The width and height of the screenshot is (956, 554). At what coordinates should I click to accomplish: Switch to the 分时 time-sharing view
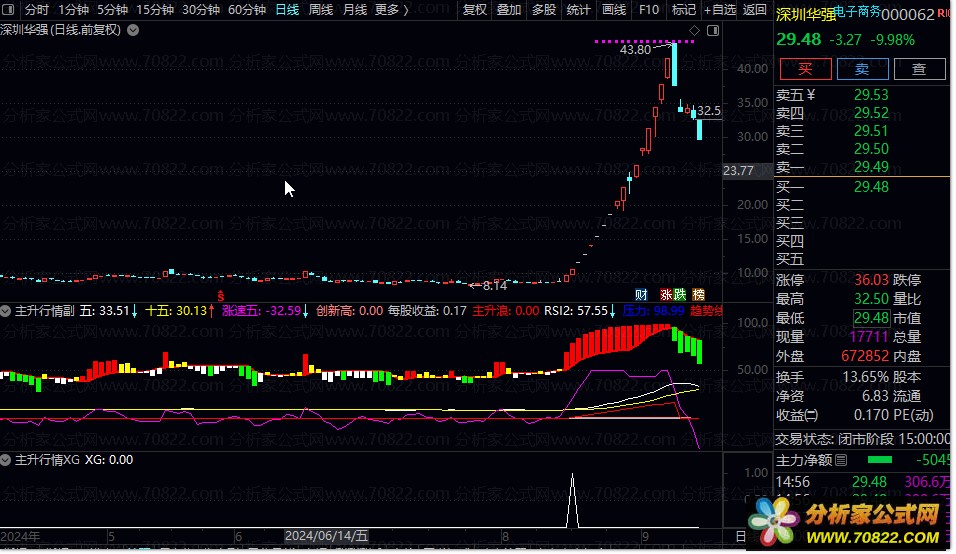37,10
